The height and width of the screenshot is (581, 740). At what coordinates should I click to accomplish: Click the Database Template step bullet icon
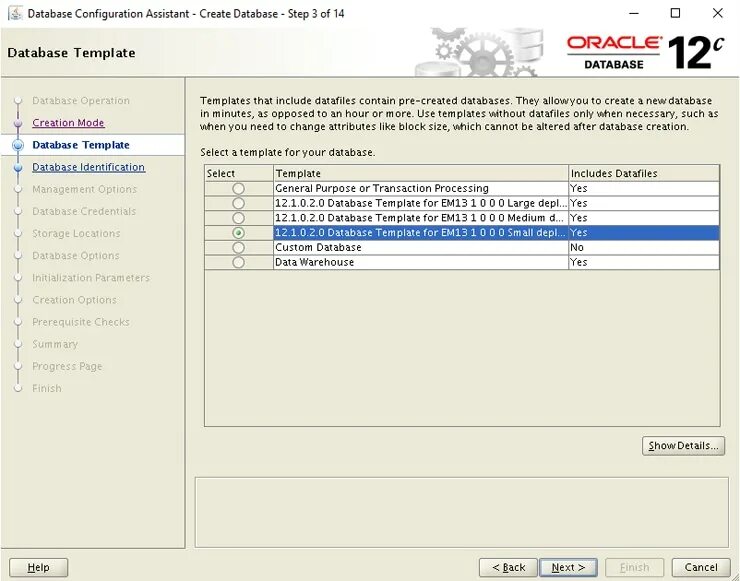(18, 145)
